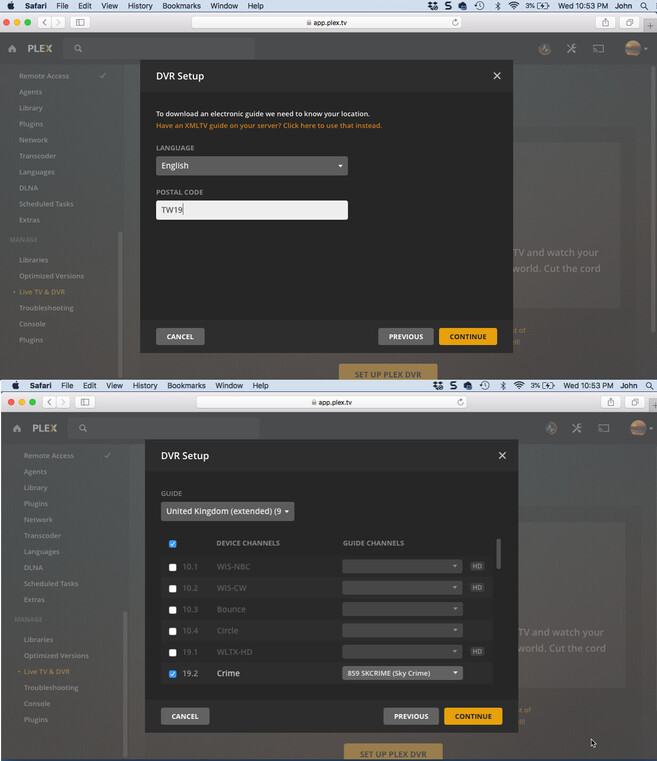Click Cancel in postal code dialog

(180, 336)
